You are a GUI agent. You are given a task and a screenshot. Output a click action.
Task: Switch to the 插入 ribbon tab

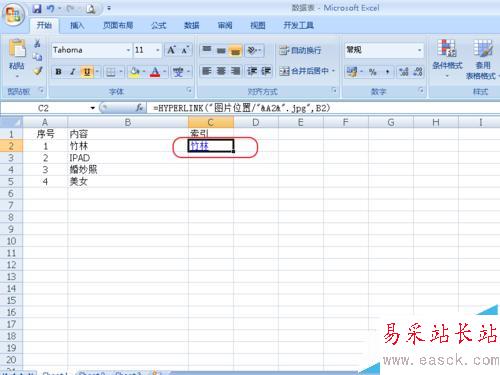(x=77, y=25)
